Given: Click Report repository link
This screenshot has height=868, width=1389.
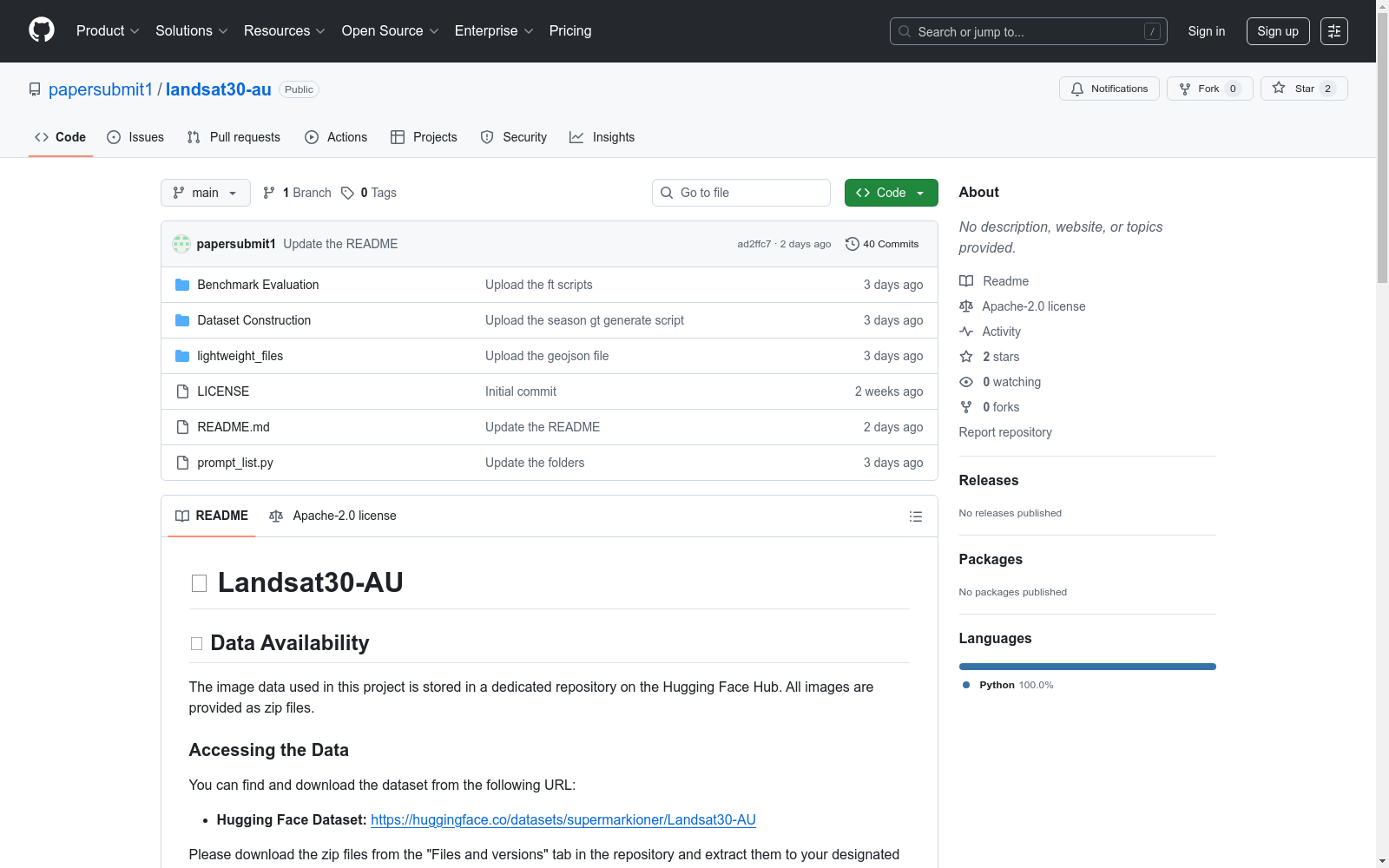Looking at the screenshot, I should pos(1005,432).
